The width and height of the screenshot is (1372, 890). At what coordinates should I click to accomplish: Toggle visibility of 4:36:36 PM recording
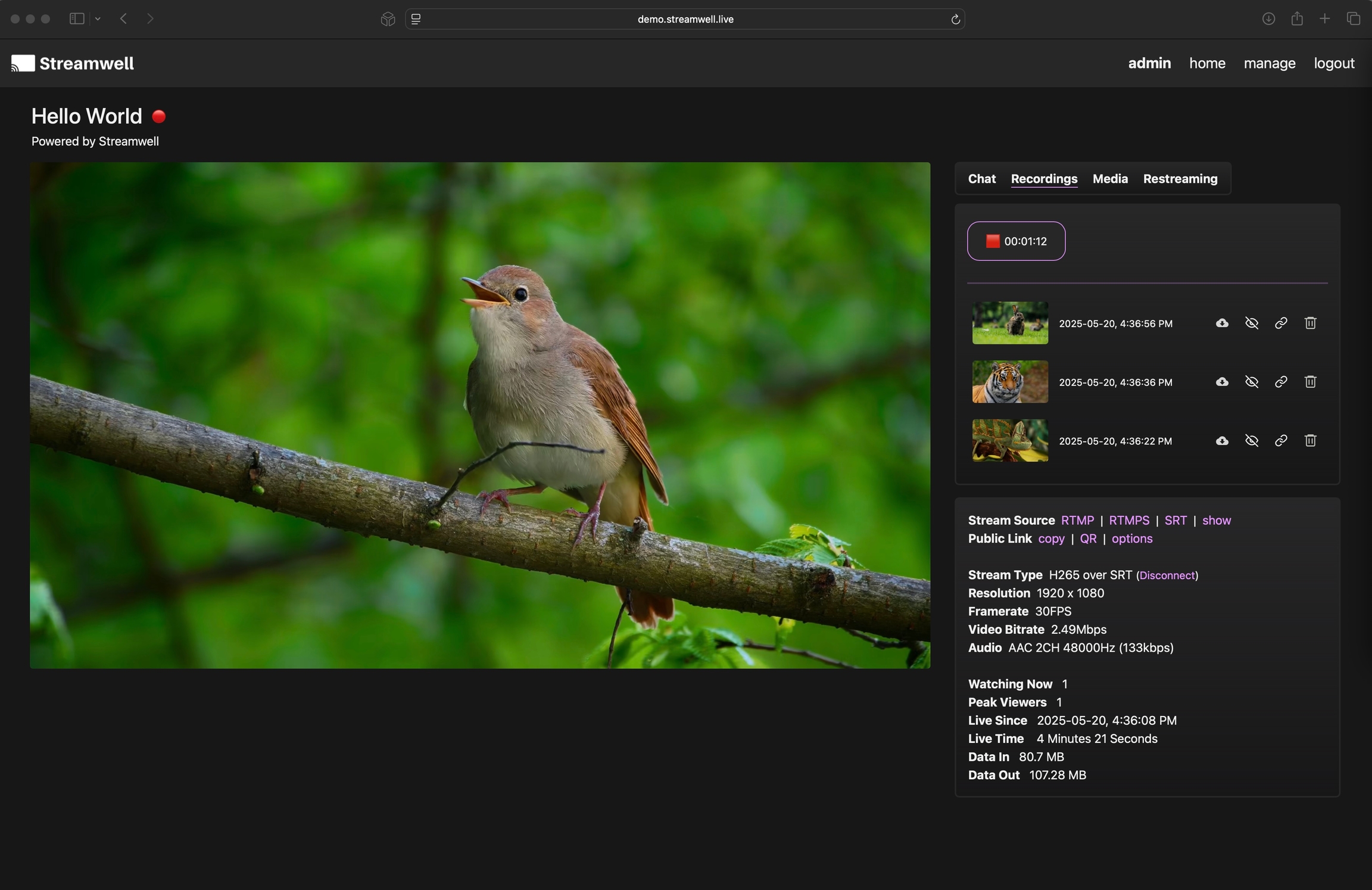pos(1252,382)
